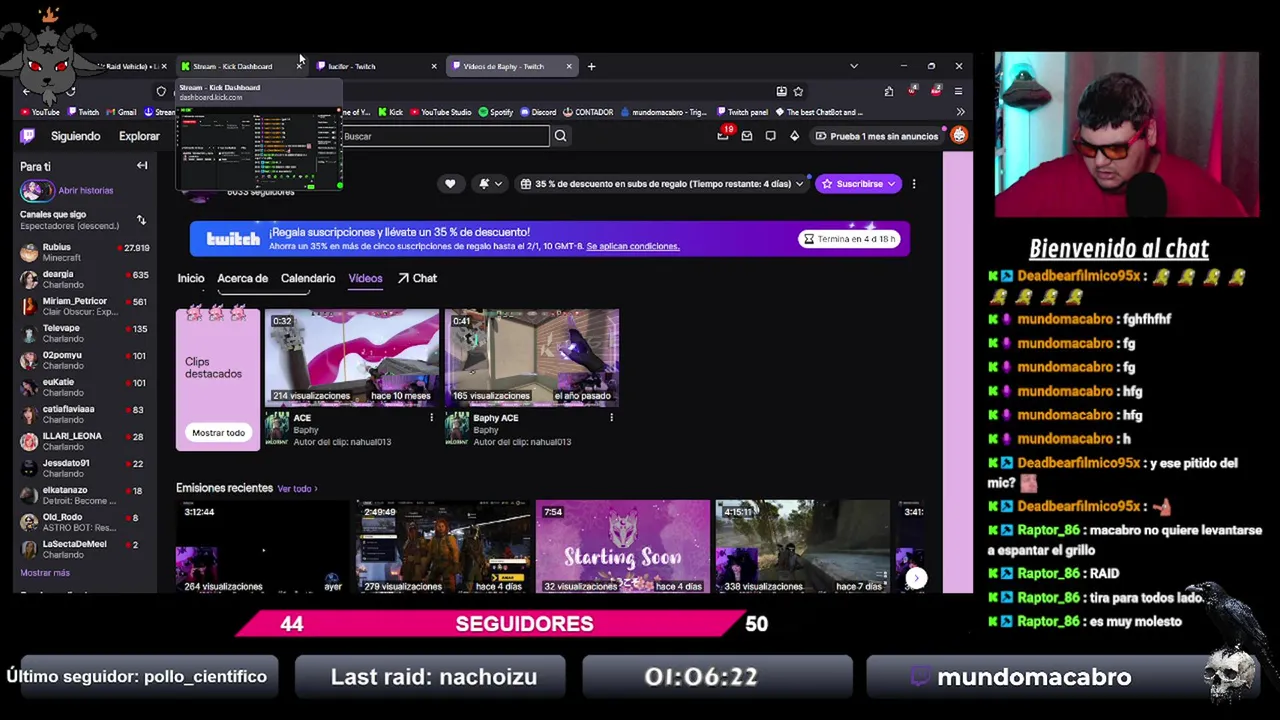Viewport: 1280px width, 720px height.
Task: Click next arrow in Emisiones recientes carousel
Action: pos(916,578)
